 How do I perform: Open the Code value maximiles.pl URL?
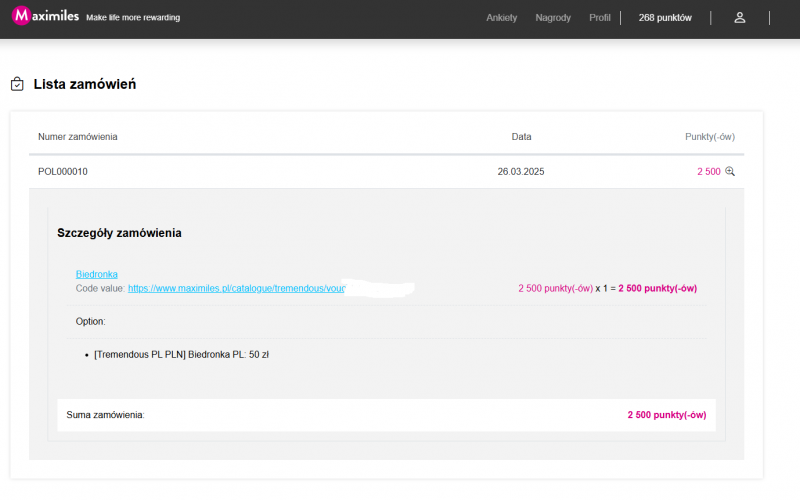point(236,288)
